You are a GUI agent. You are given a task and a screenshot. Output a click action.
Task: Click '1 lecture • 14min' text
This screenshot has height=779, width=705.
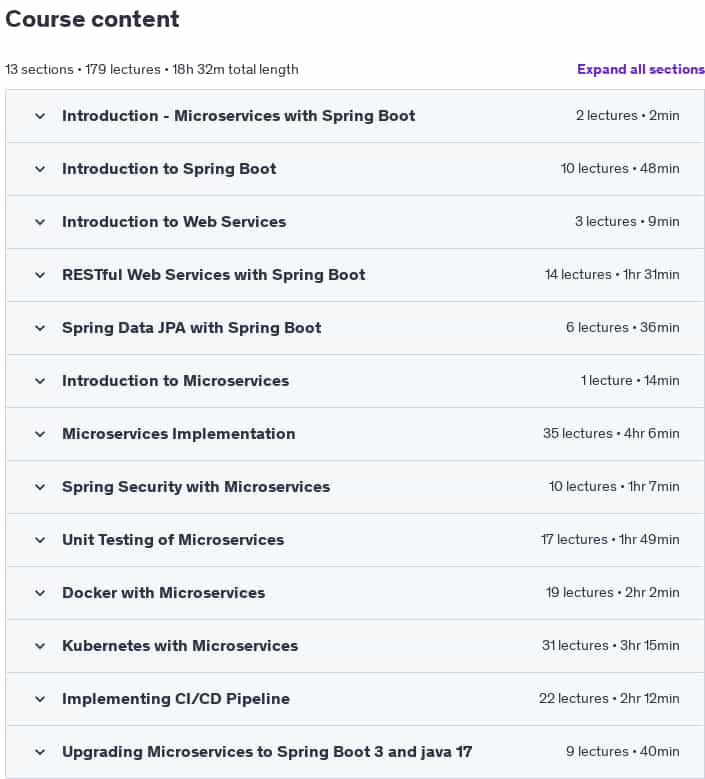630,380
